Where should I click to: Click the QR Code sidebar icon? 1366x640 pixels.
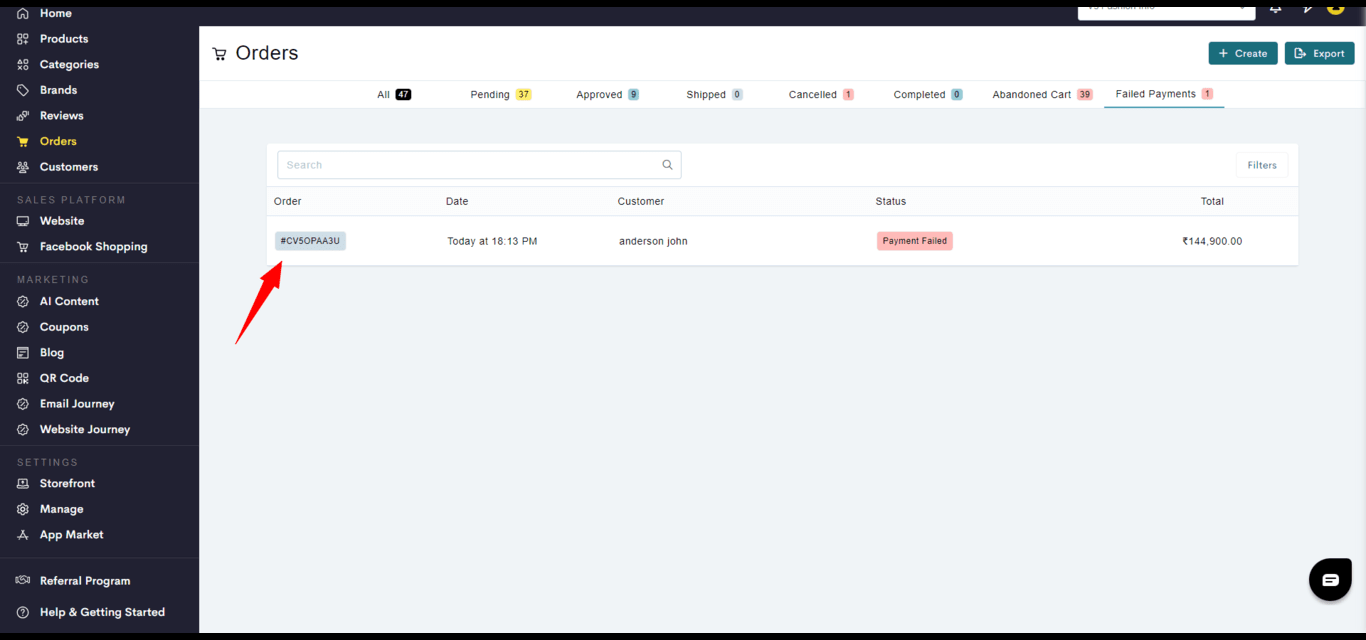coord(23,378)
